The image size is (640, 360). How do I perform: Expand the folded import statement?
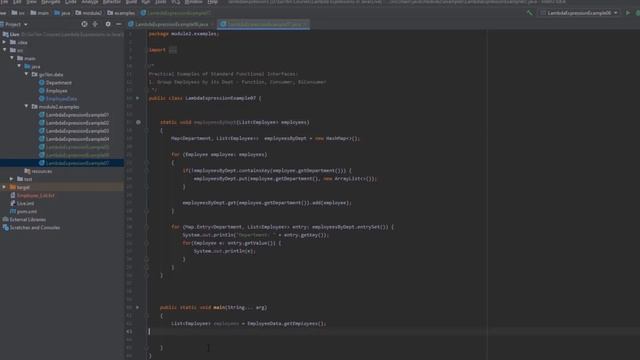tap(173, 50)
